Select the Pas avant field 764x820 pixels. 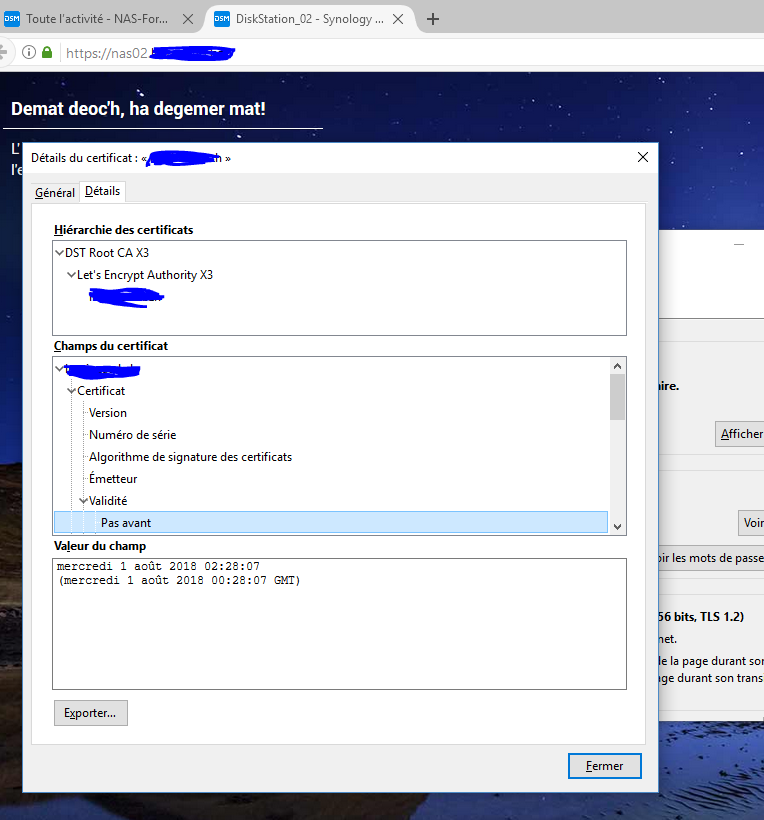331,523
